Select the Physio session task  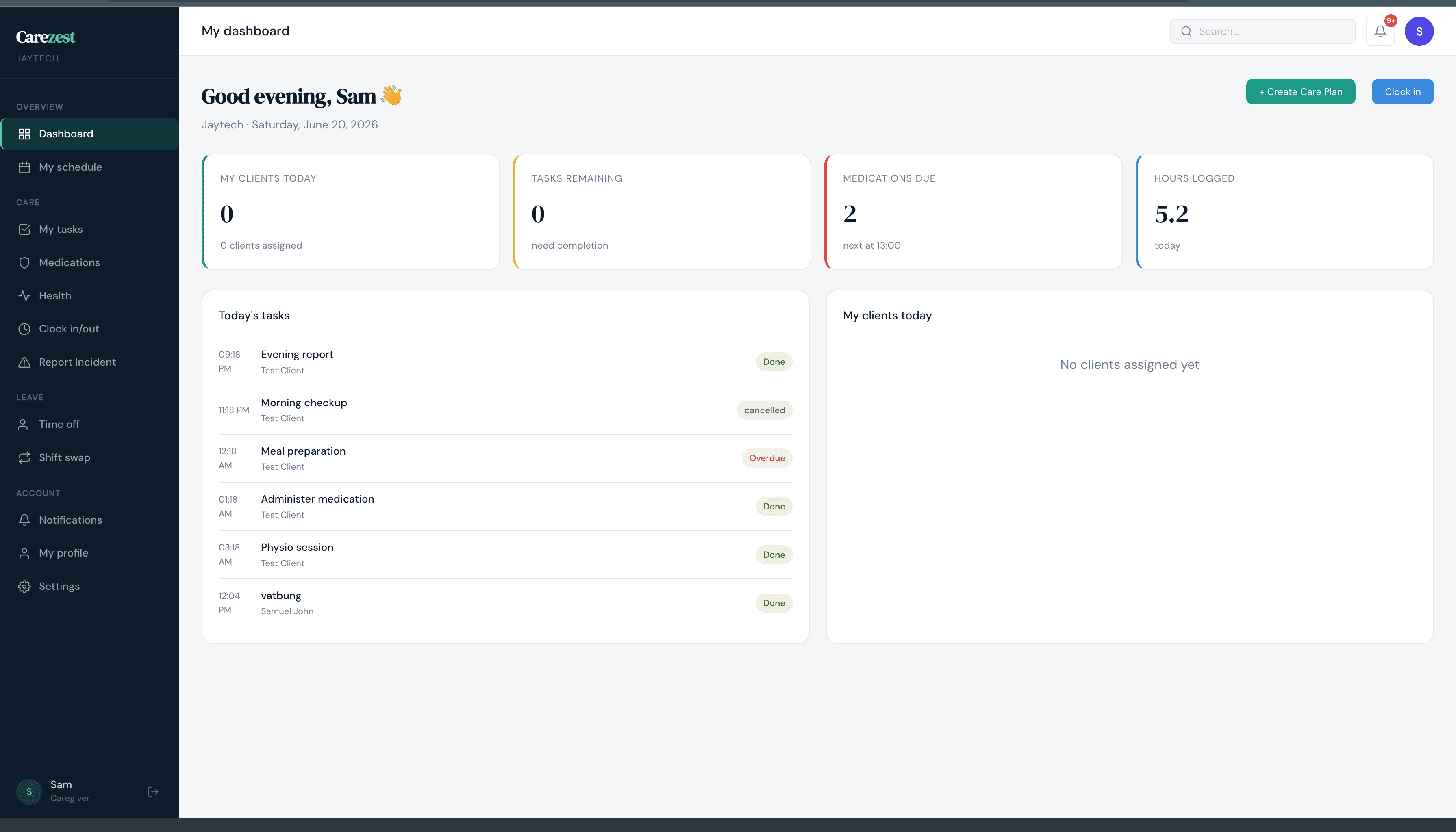click(x=505, y=555)
